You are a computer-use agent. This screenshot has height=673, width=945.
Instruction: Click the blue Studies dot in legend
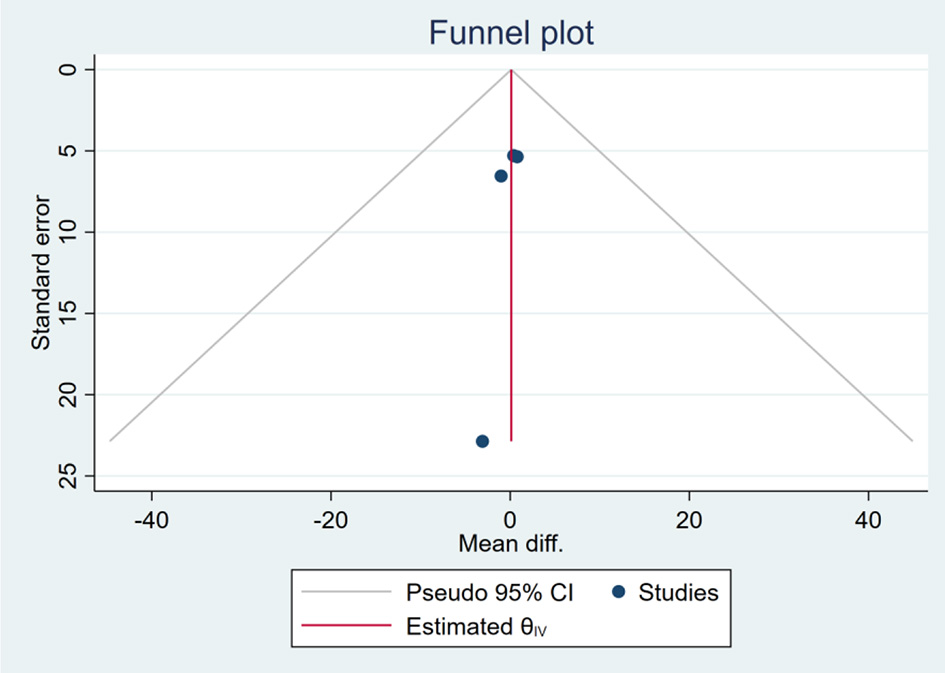pos(618,592)
